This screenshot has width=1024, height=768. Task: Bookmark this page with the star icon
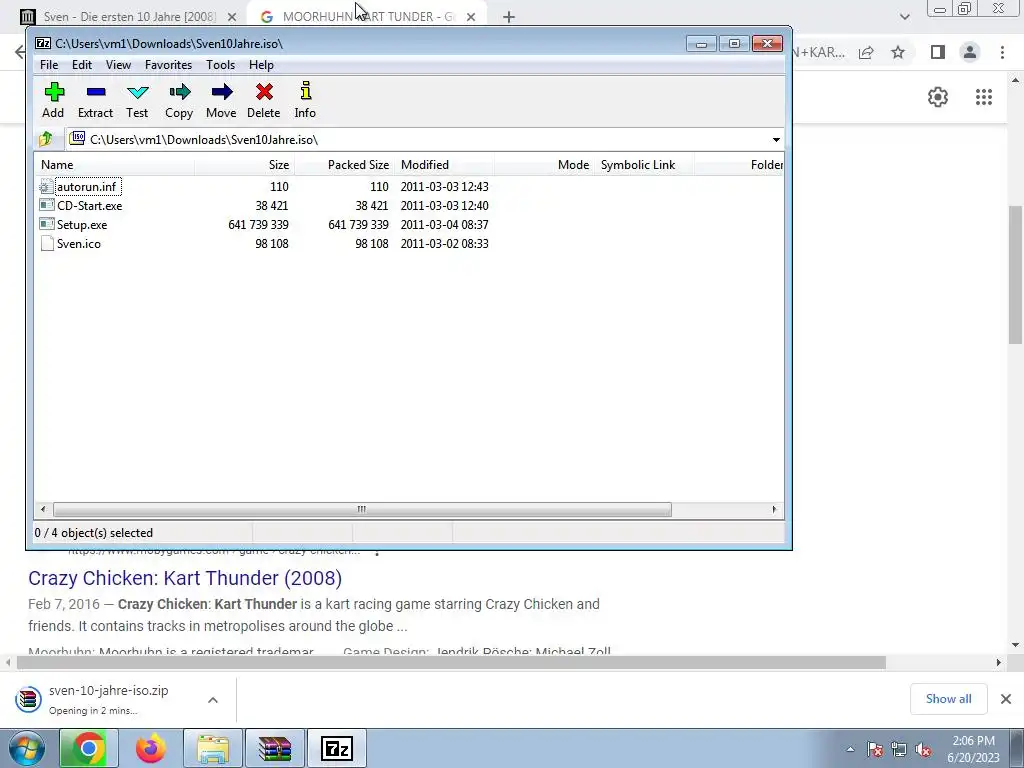pyautogui.click(x=899, y=52)
